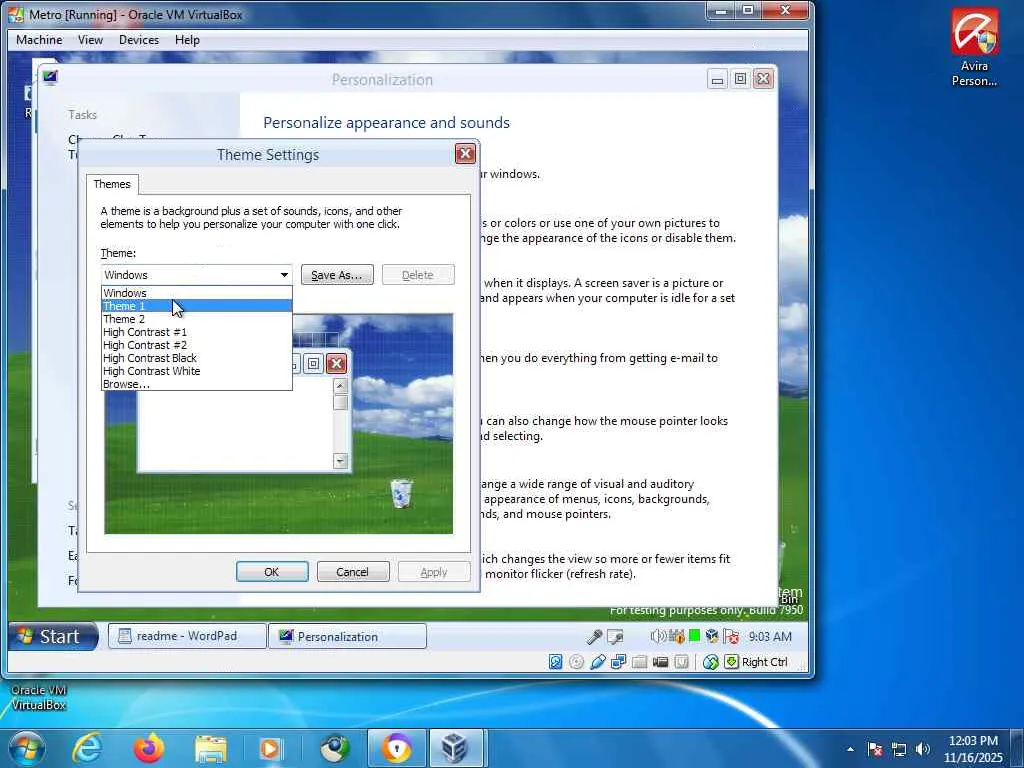Screen dimensions: 1024x768
Task: Close the Theme Settings dialog
Action: 465,154
